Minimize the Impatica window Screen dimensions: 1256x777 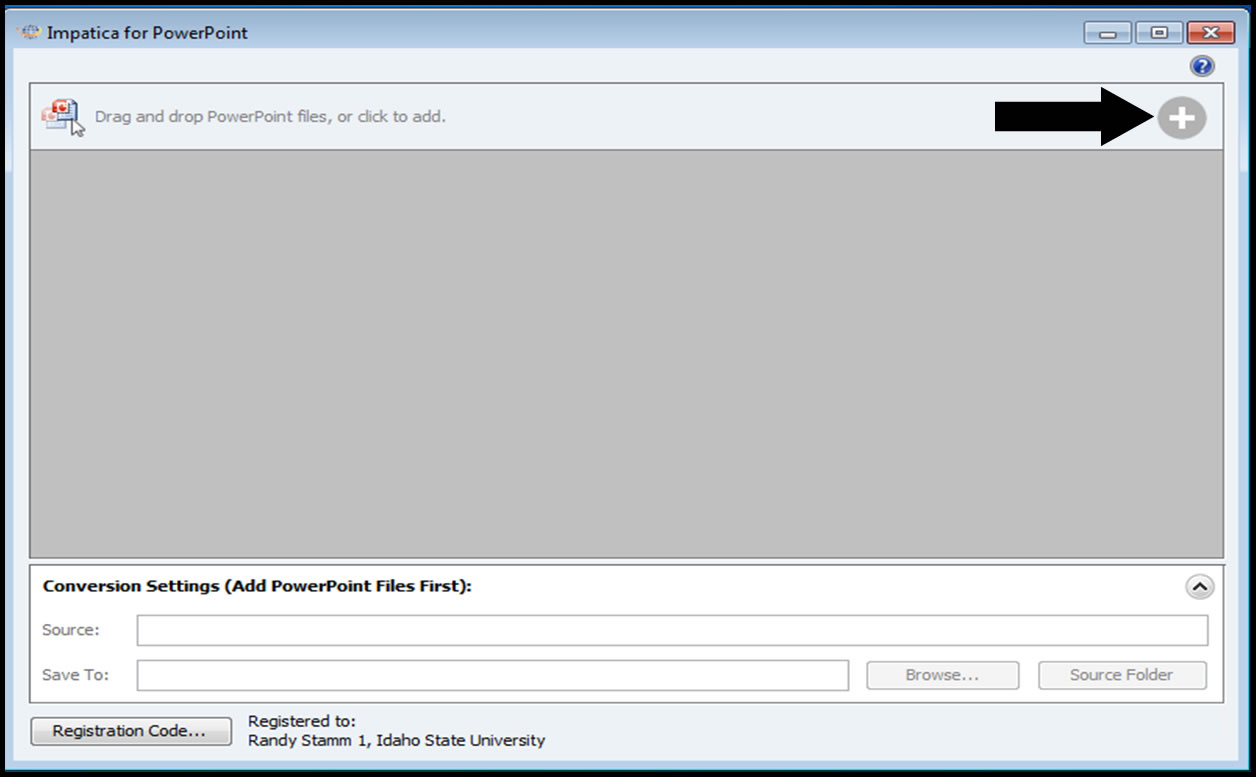click(1108, 33)
